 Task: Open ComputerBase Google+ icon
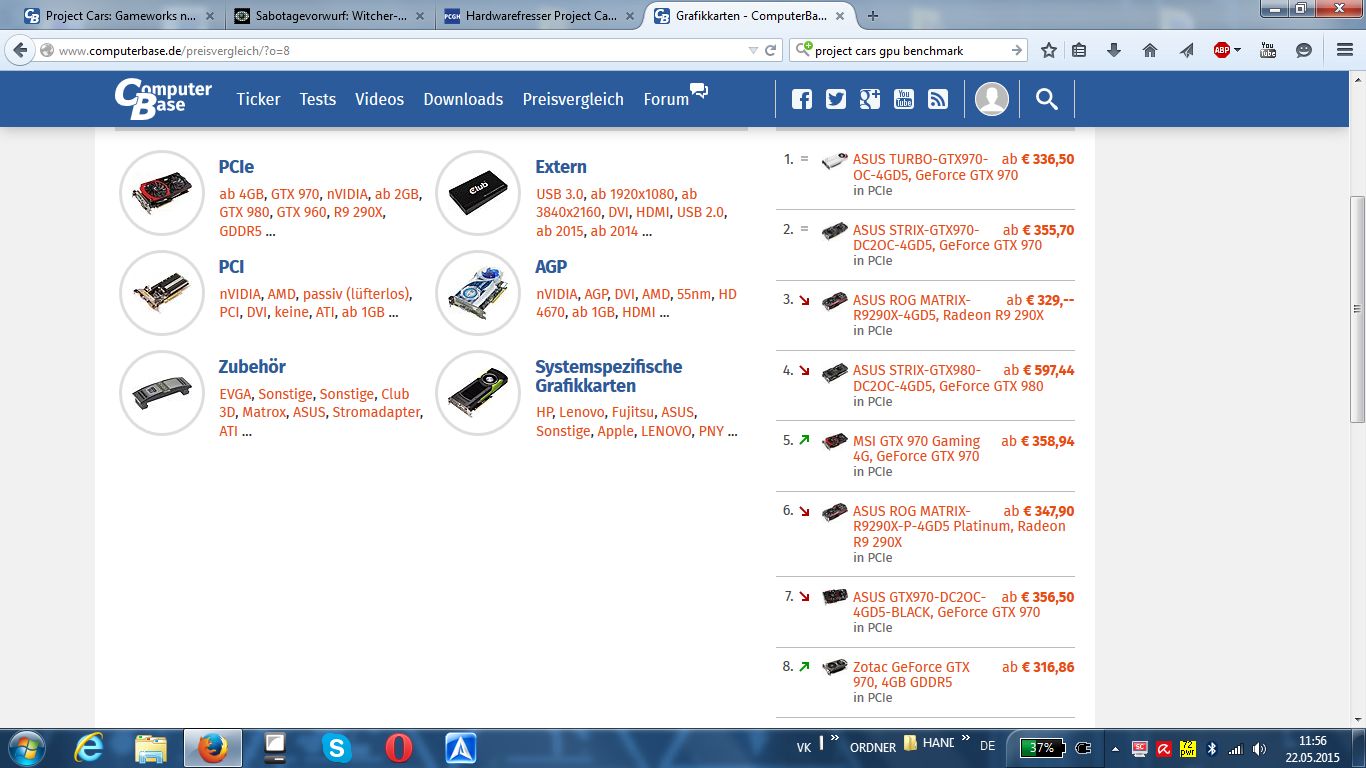click(x=870, y=99)
